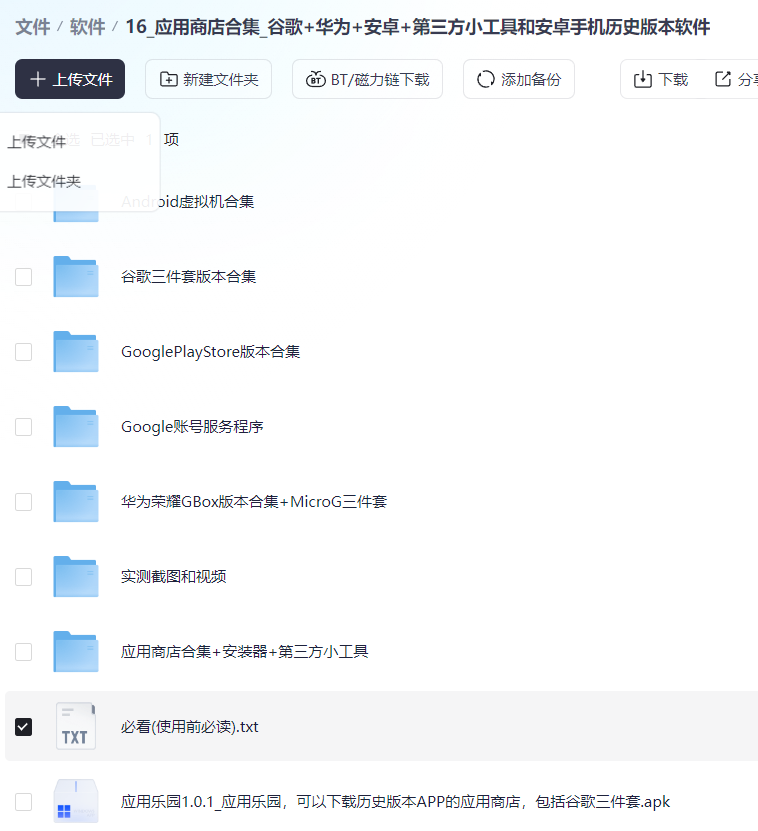Click the 下载 download button
Image resolution: width=758 pixels, height=831 pixels.
click(661, 79)
